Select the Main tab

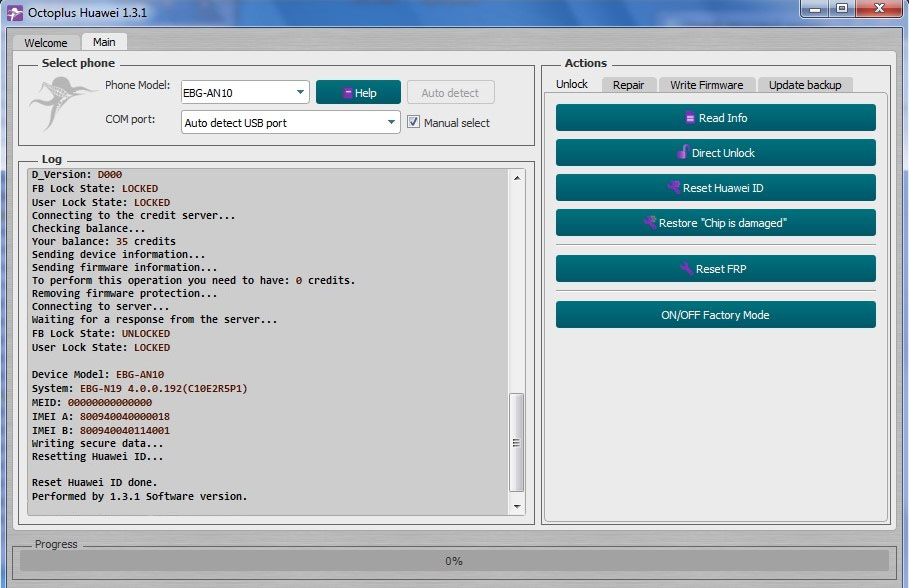104,42
